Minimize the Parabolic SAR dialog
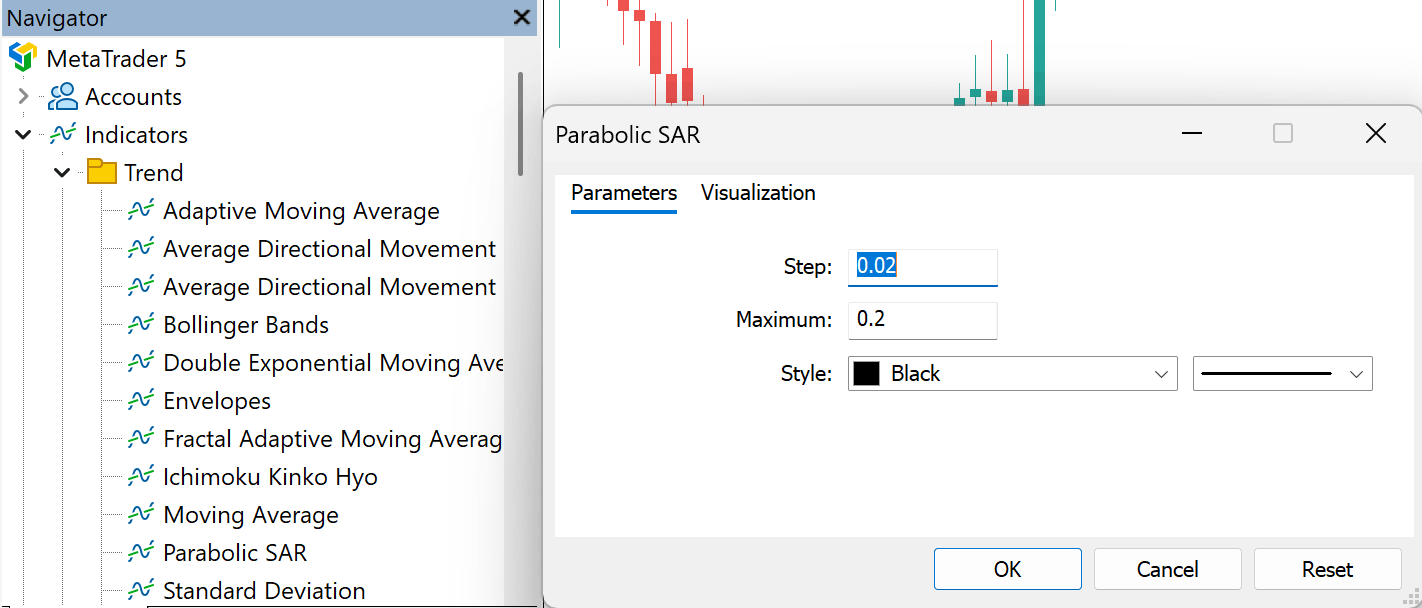This screenshot has height=608, width=1422. (x=1190, y=133)
